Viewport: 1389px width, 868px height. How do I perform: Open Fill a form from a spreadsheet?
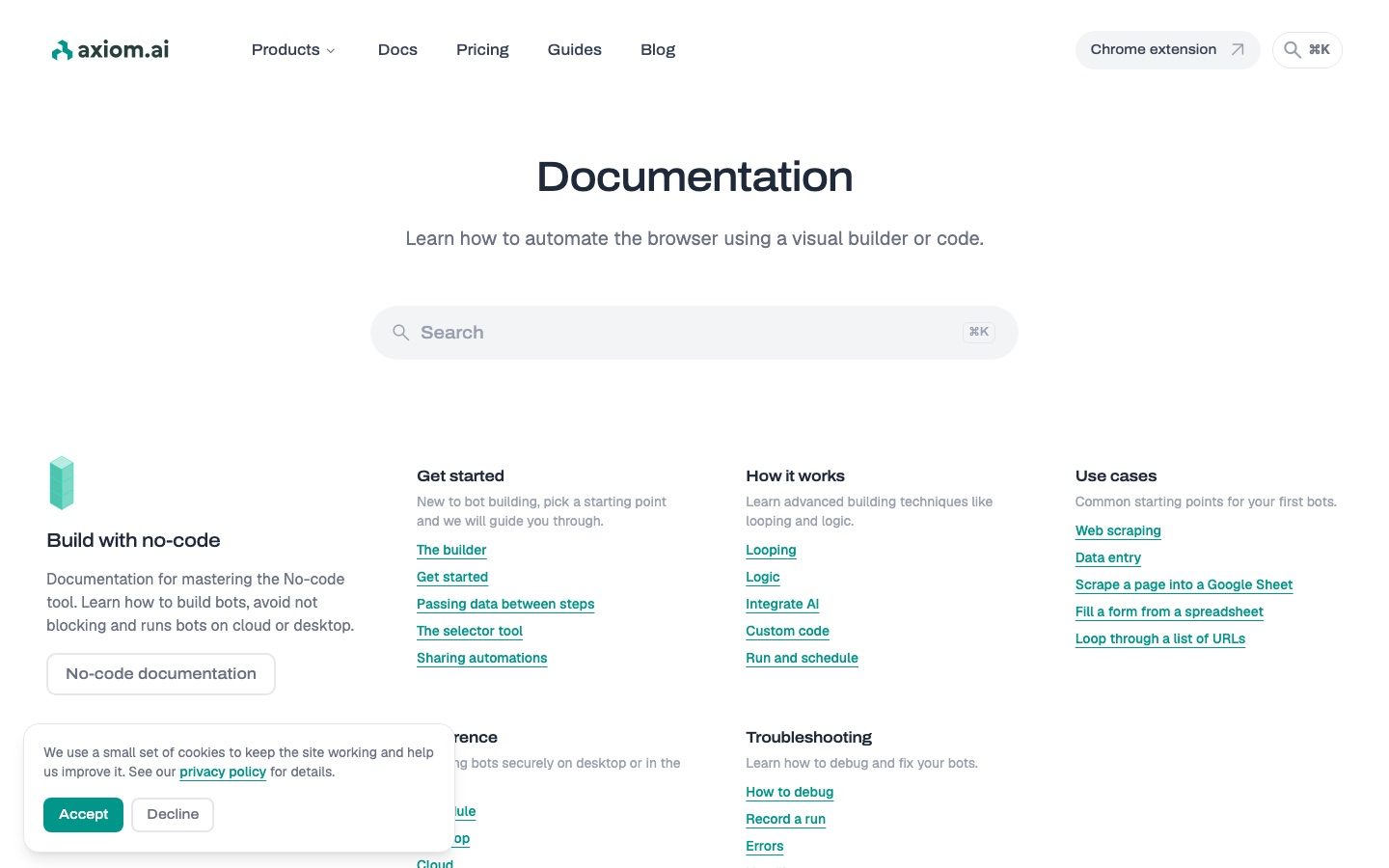[1169, 611]
